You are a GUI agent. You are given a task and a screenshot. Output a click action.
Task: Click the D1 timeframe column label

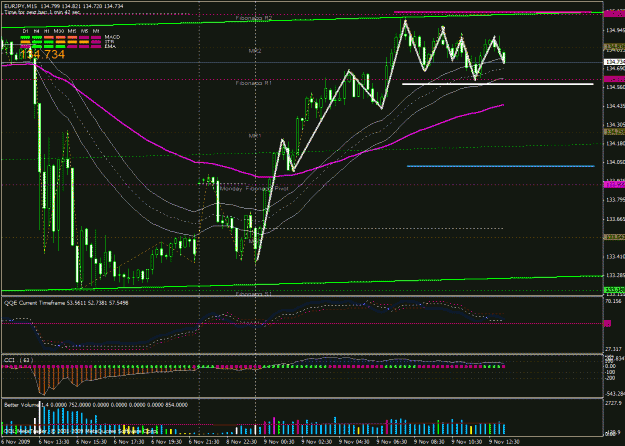tap(25, 31)
